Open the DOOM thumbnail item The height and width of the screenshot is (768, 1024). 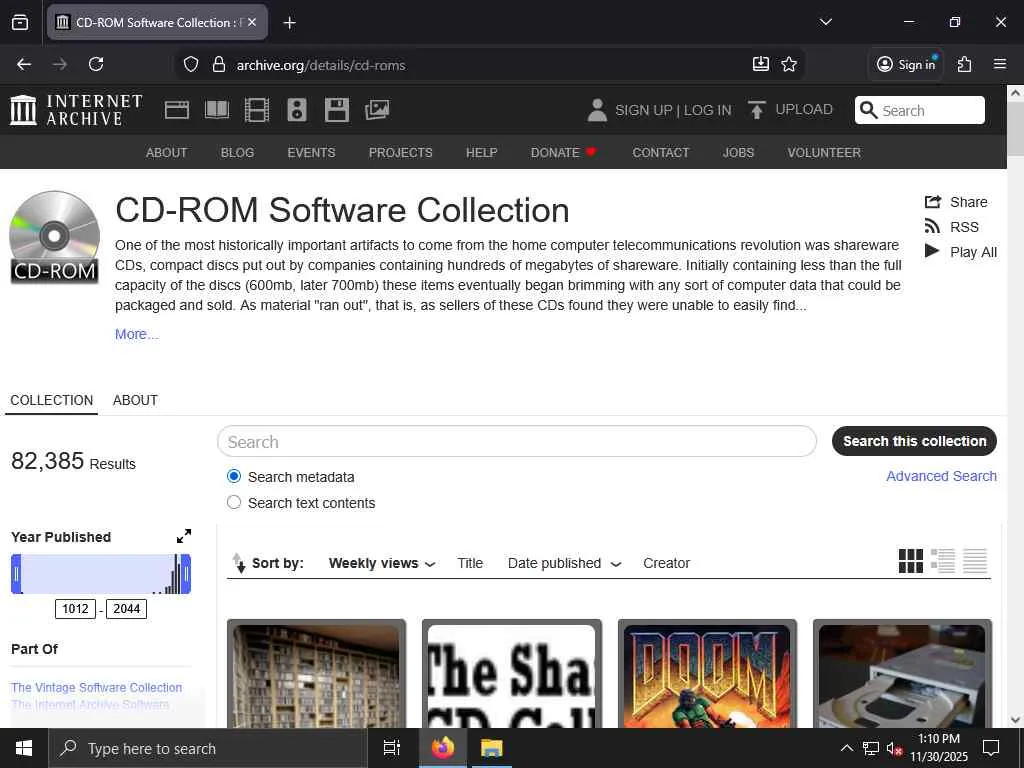(x=707, y=674)
